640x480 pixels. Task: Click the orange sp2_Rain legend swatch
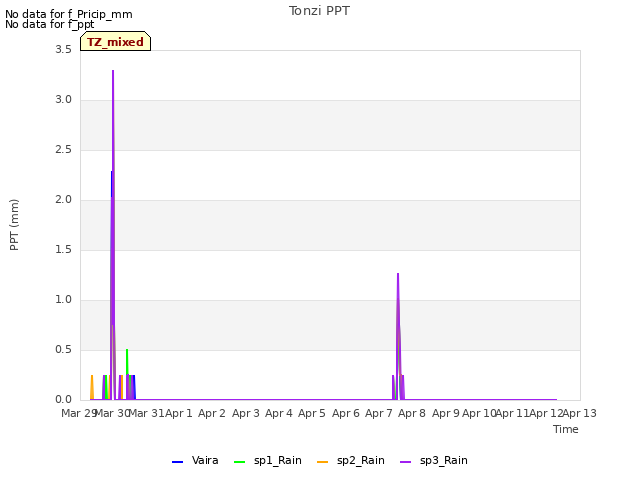tap(322, 462)
